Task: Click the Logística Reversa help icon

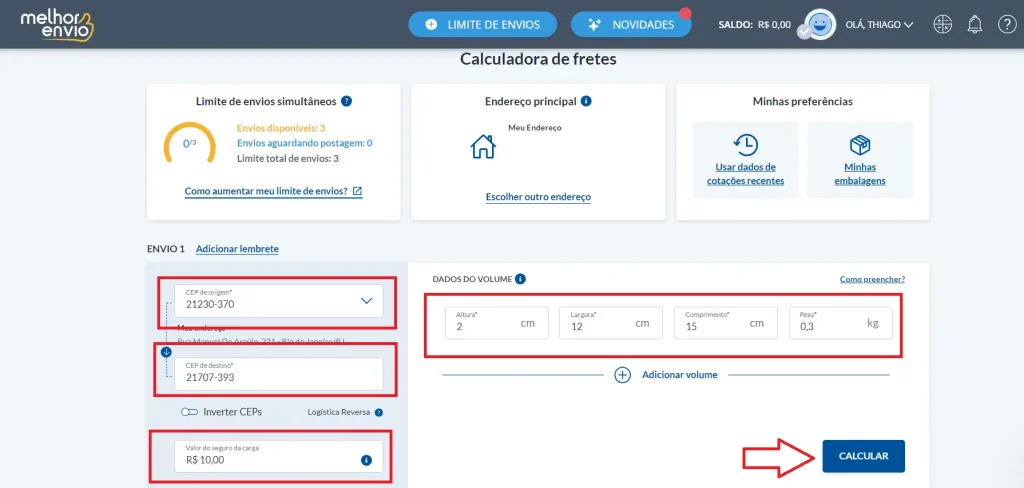Action: pos(379,412)
